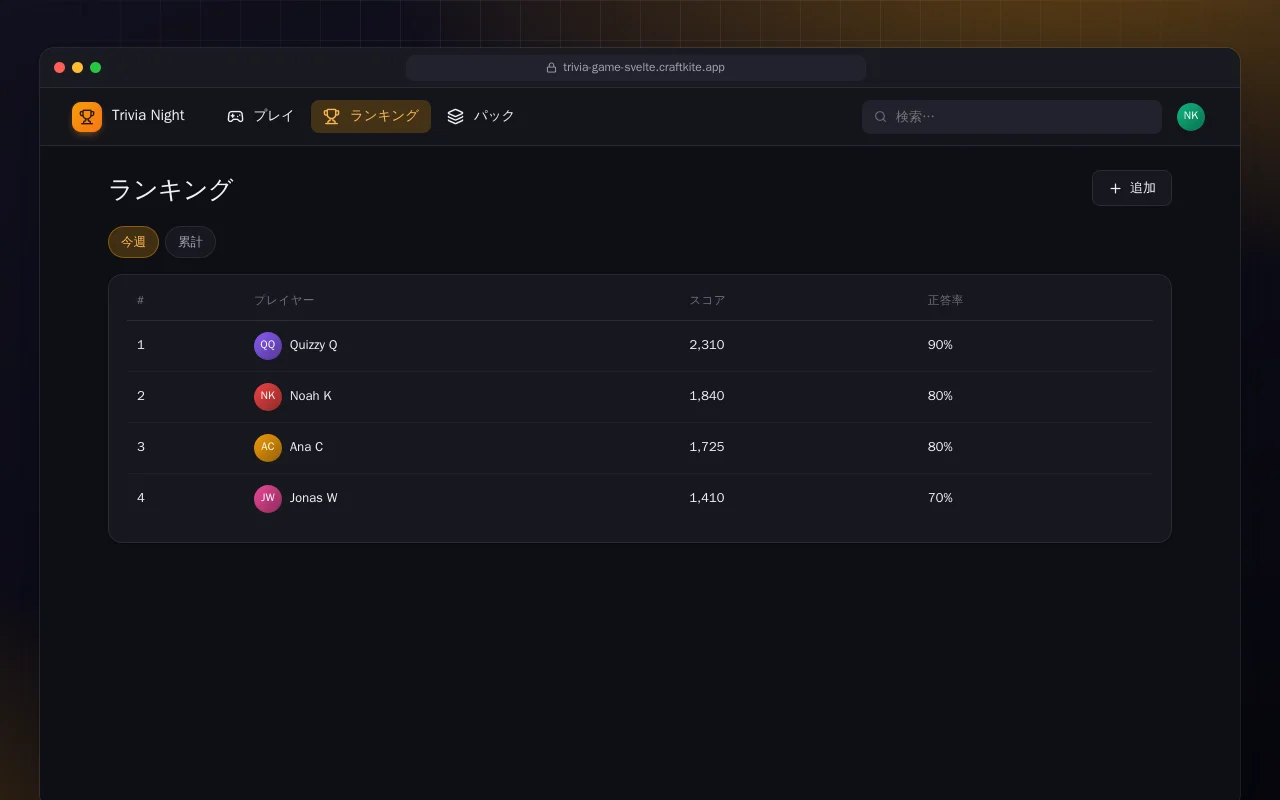1280x800 pixels.
Task: Click the score 2,310
Action: (x=707, y=345)
